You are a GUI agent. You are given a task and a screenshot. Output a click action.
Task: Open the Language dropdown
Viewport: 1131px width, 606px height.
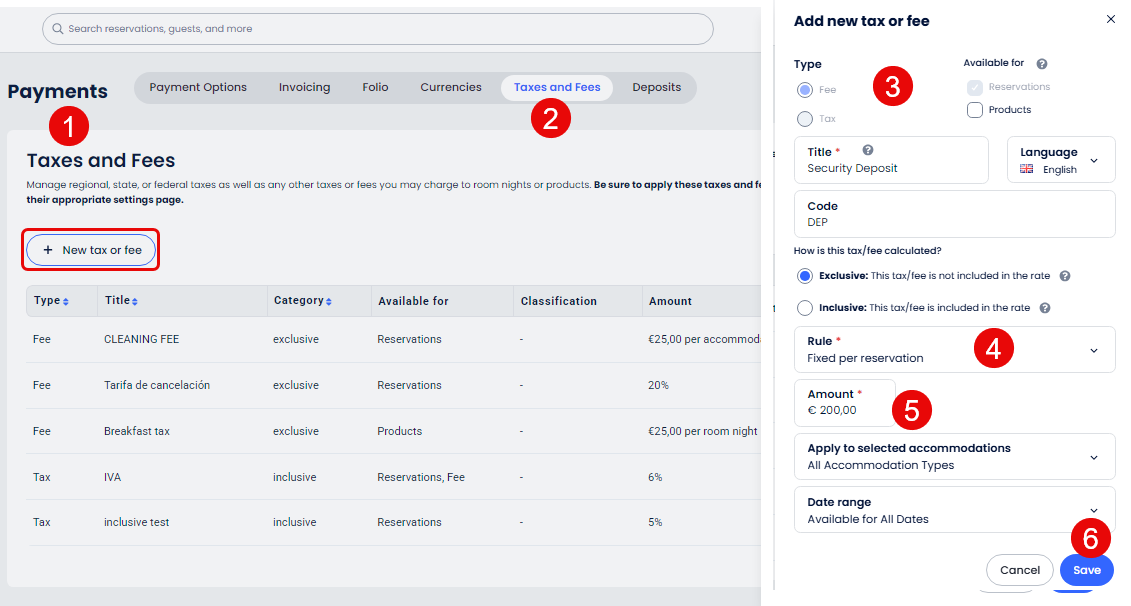coord(1061,160)
